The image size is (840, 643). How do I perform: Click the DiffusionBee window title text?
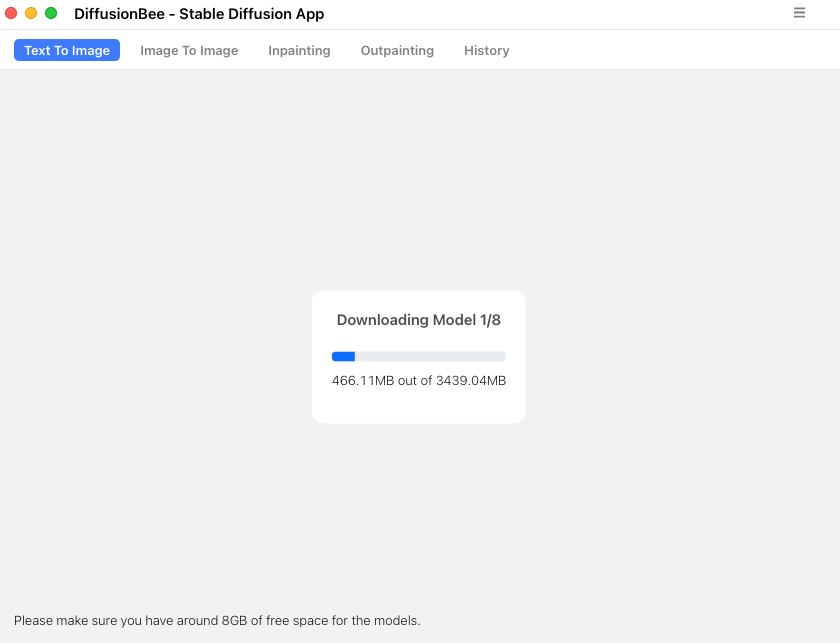199,14
